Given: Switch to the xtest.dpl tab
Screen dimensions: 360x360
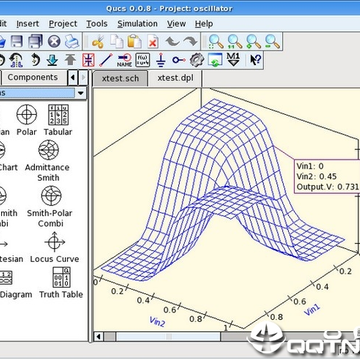Looking at the screenshot, I should pyautogui.click(x=175, y=79).
